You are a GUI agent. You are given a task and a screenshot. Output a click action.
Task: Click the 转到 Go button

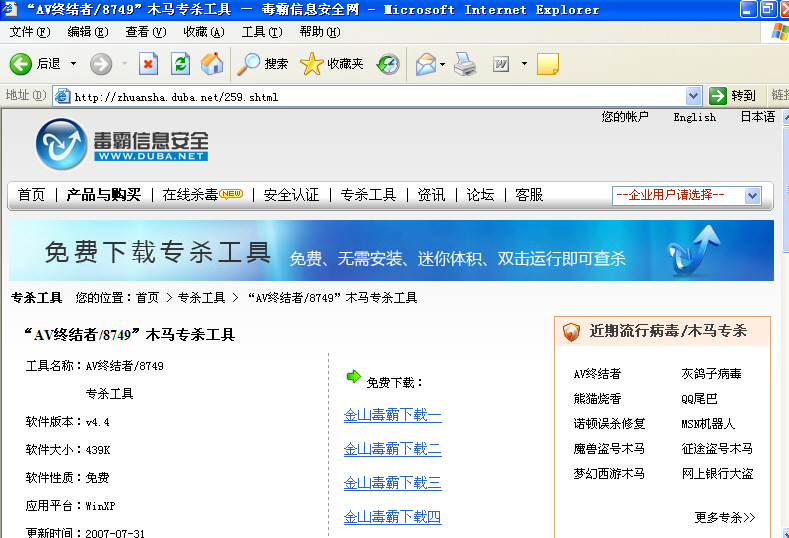(733, 96)
